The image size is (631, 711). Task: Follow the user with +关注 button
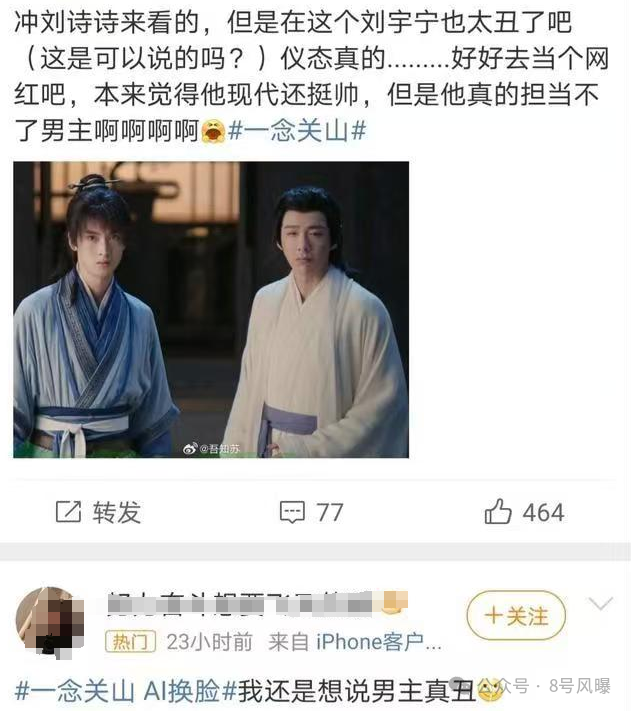(x=516, y=615)
